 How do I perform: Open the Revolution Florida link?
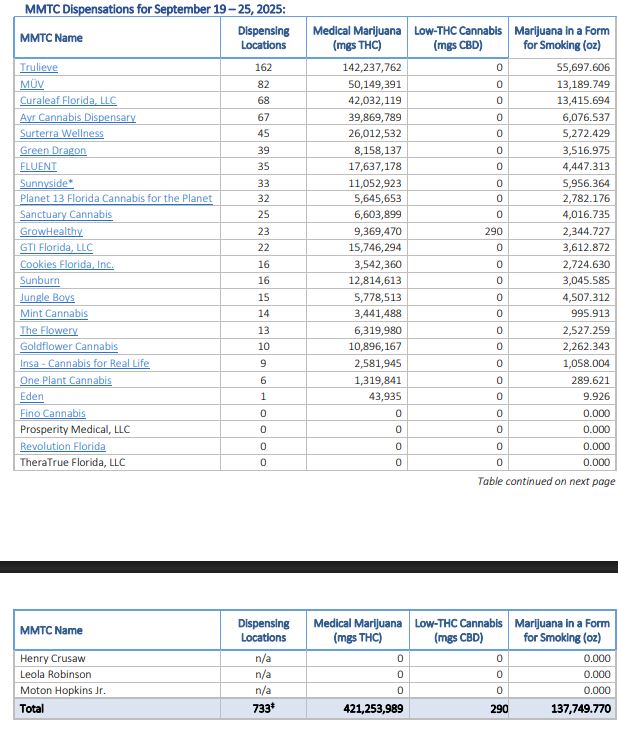(x=63, y=446)
